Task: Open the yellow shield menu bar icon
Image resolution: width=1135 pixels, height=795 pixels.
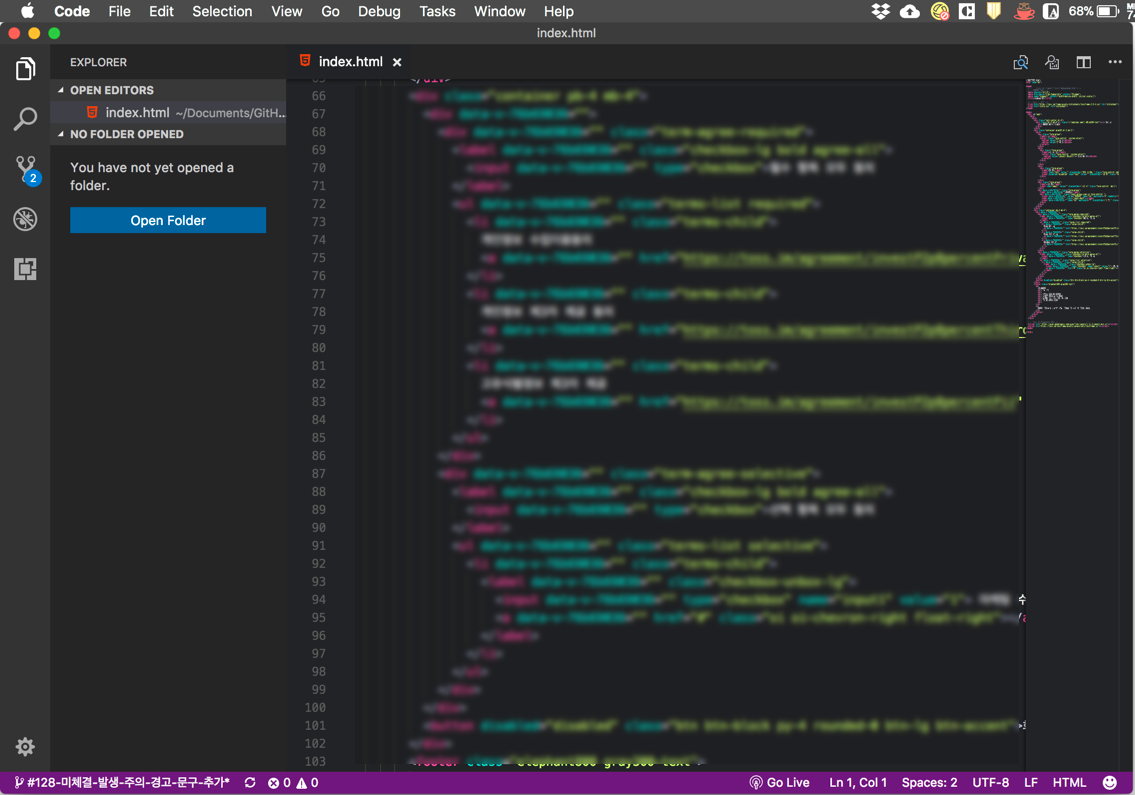Action: 994,11
